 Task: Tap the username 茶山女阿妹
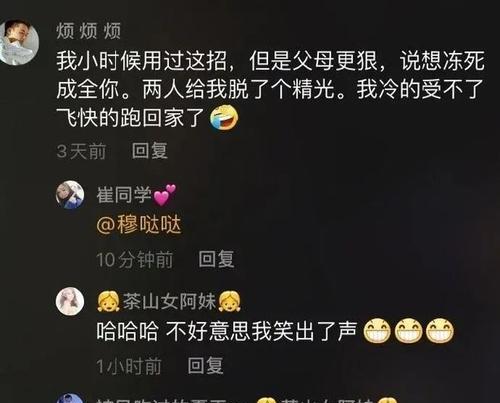(169, 302)
